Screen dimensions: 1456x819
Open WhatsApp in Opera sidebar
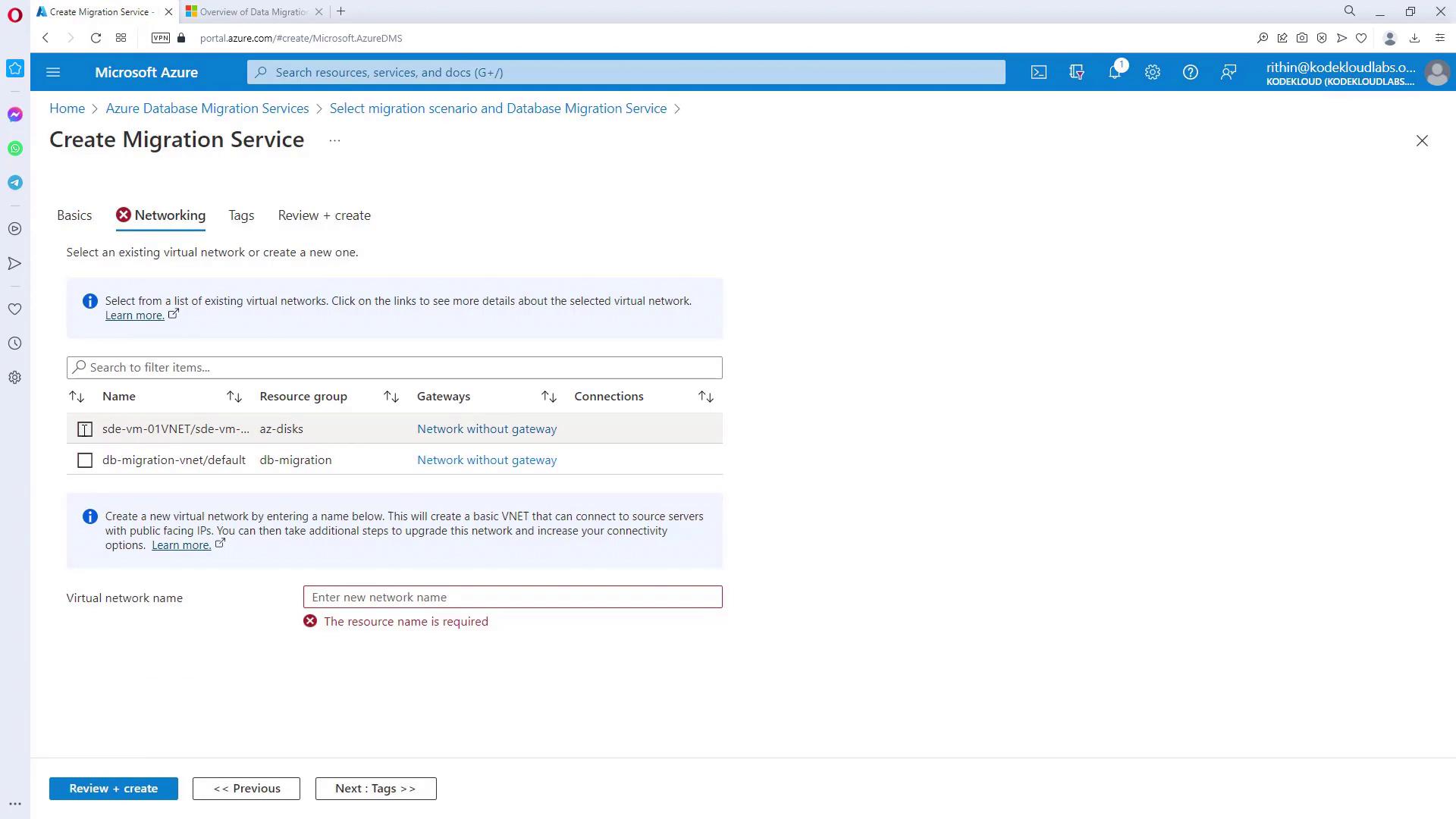(x=15, y=149)
